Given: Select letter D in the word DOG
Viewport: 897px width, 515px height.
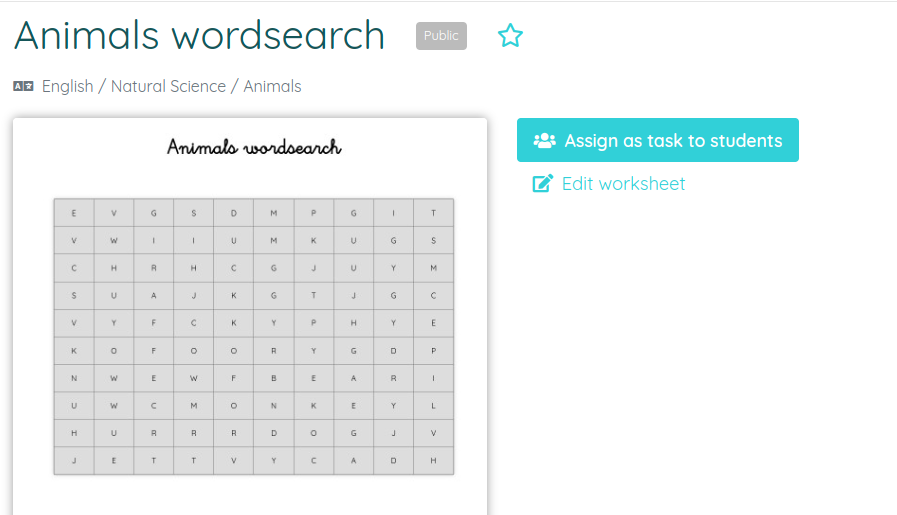Looking at the screenshot, I should [x=273, y=434].
